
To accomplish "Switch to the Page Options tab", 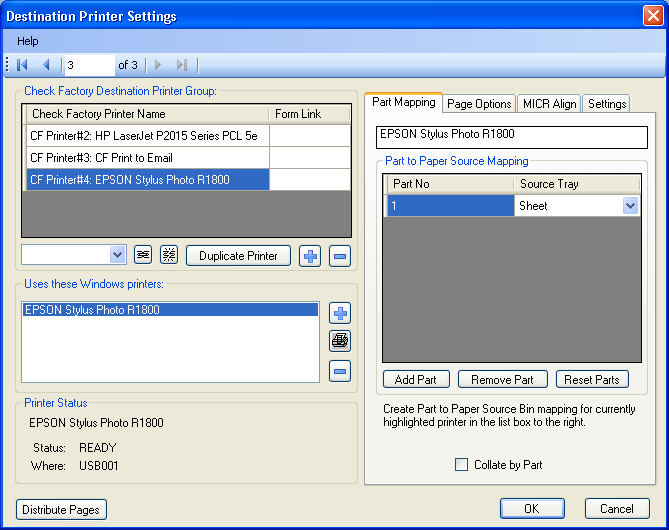I will tap(479, 104).
